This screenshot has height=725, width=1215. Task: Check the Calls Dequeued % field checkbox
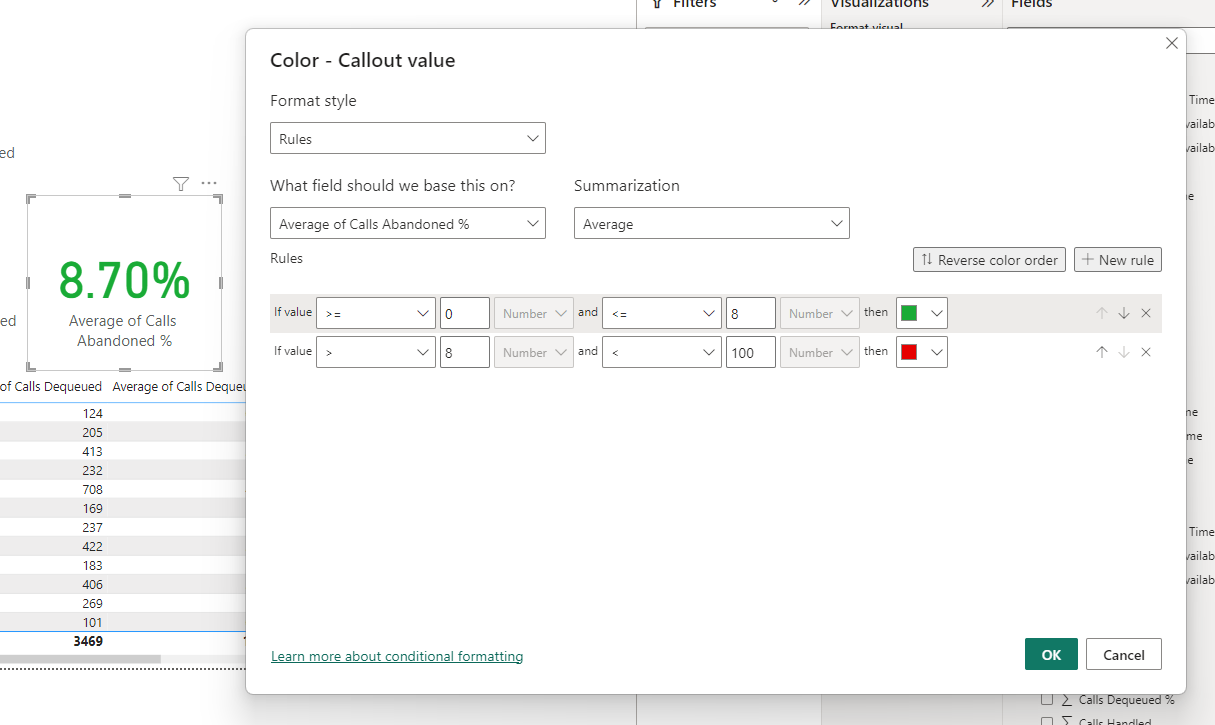pos(1047,700)
